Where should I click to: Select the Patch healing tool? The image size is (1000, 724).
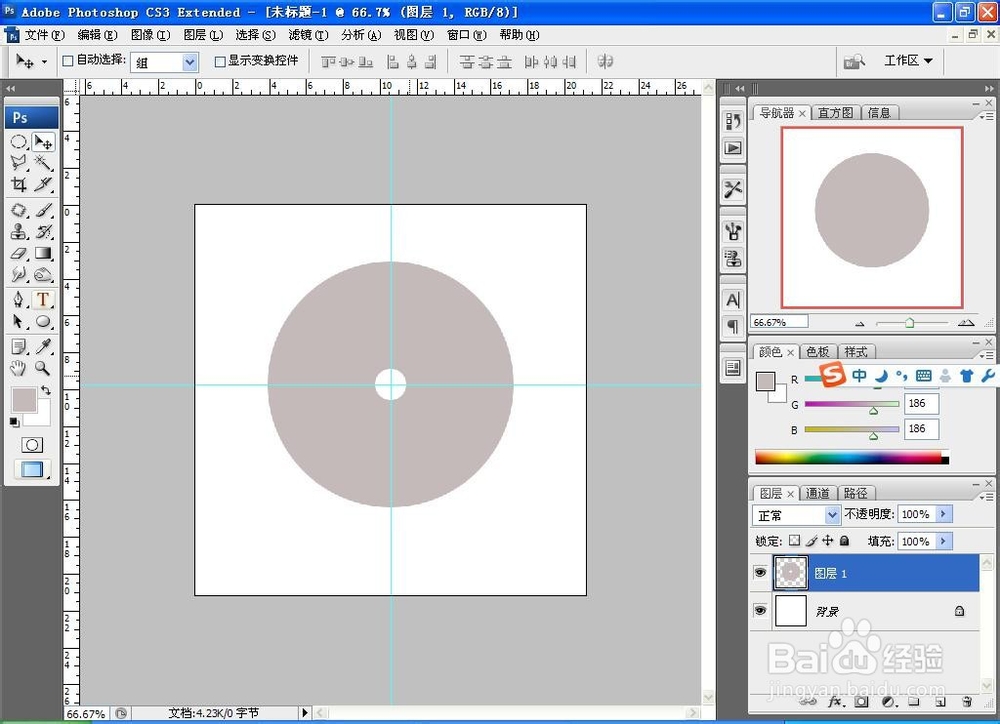18,210
